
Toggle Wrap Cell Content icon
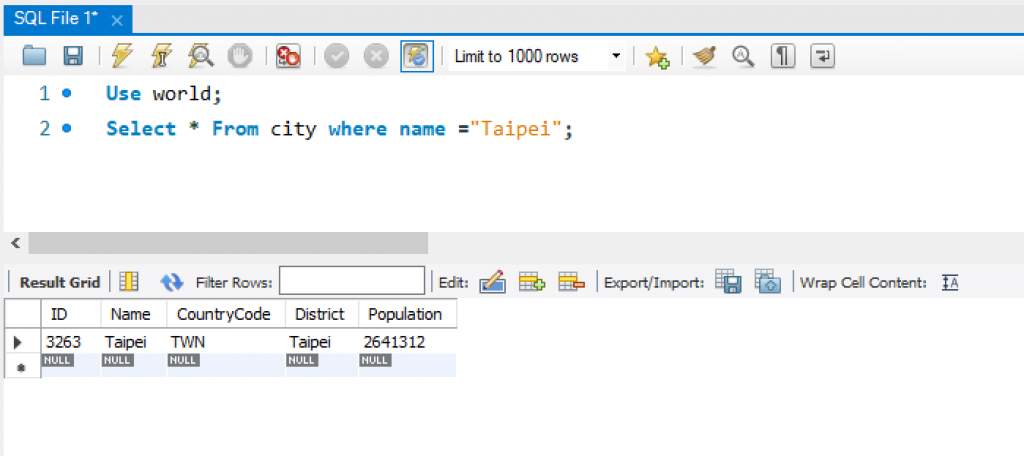[950, 282]
